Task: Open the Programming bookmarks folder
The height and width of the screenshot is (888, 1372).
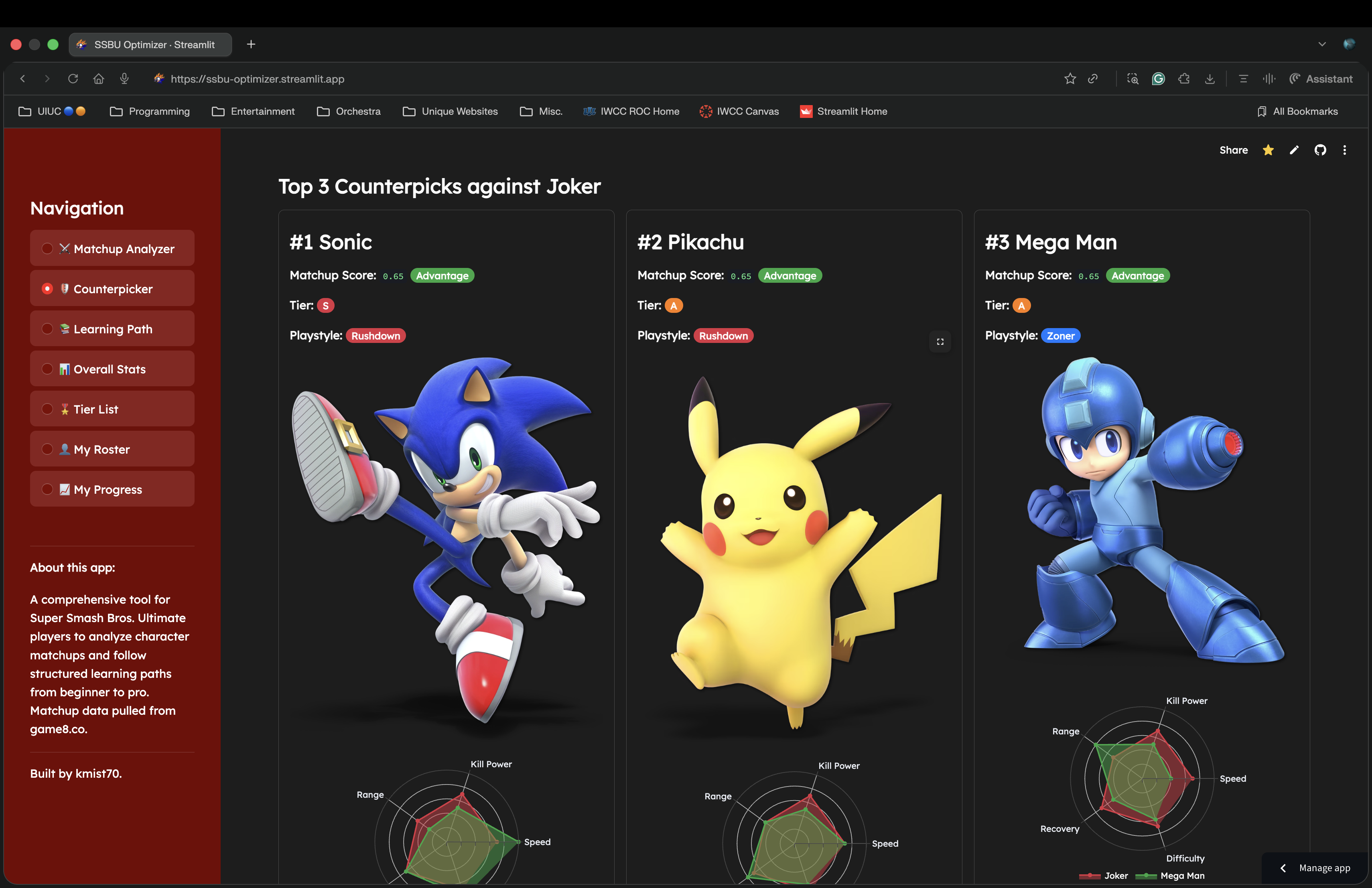Action: point(150,111)
